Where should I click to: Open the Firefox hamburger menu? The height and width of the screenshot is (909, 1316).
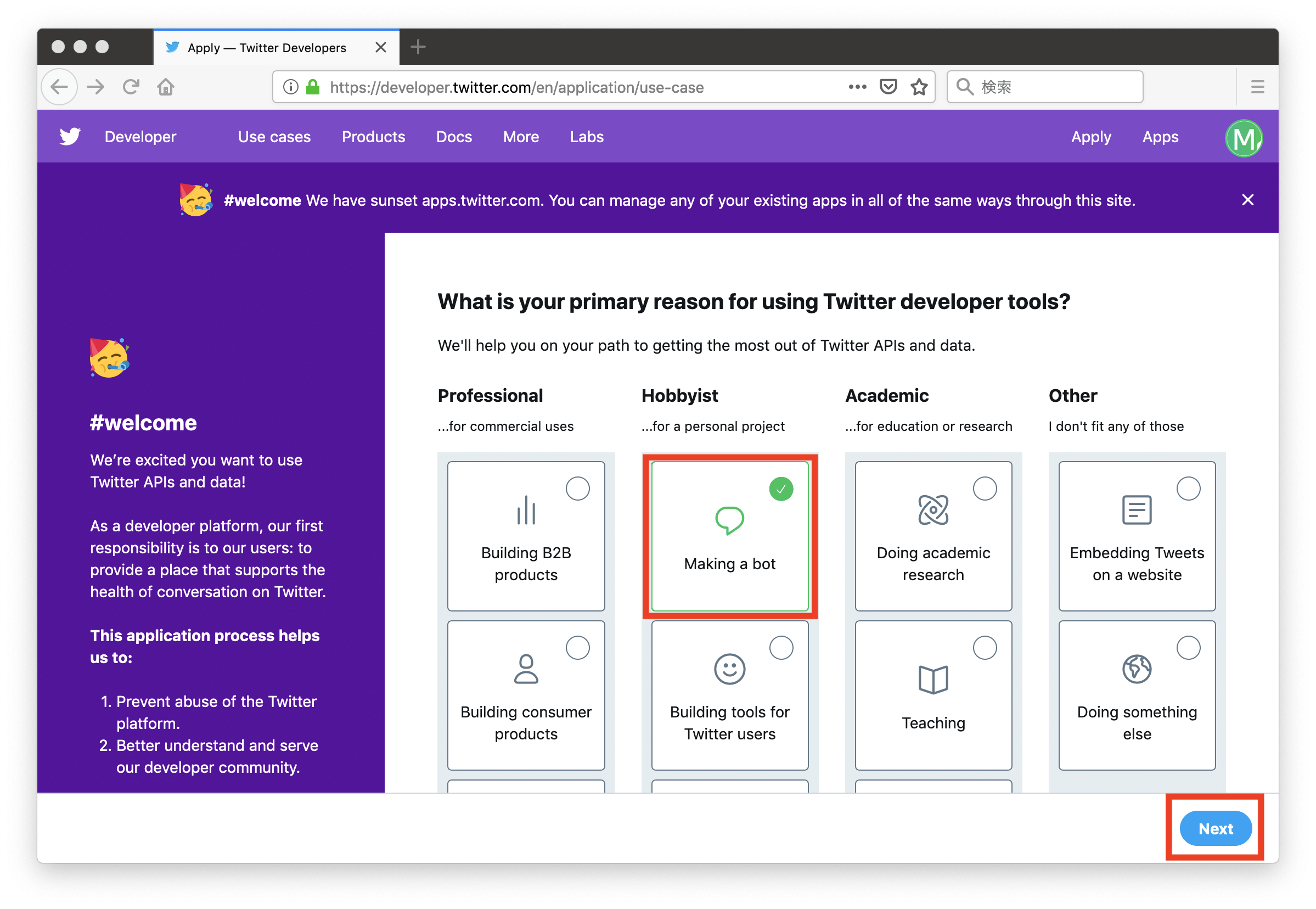point(1257,87)
